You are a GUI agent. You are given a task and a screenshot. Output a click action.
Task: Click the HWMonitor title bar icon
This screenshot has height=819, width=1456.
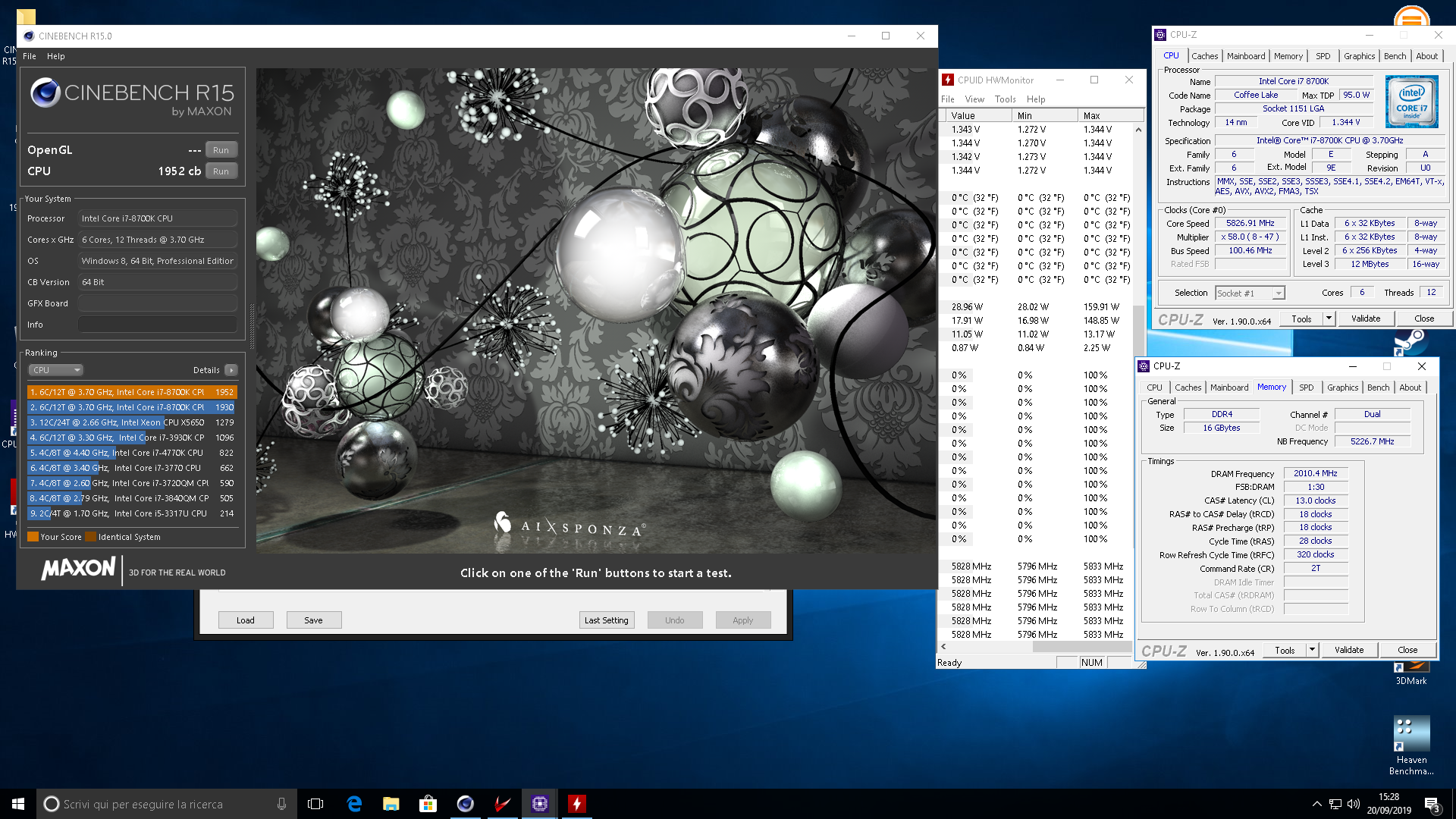tap(948, 80)
